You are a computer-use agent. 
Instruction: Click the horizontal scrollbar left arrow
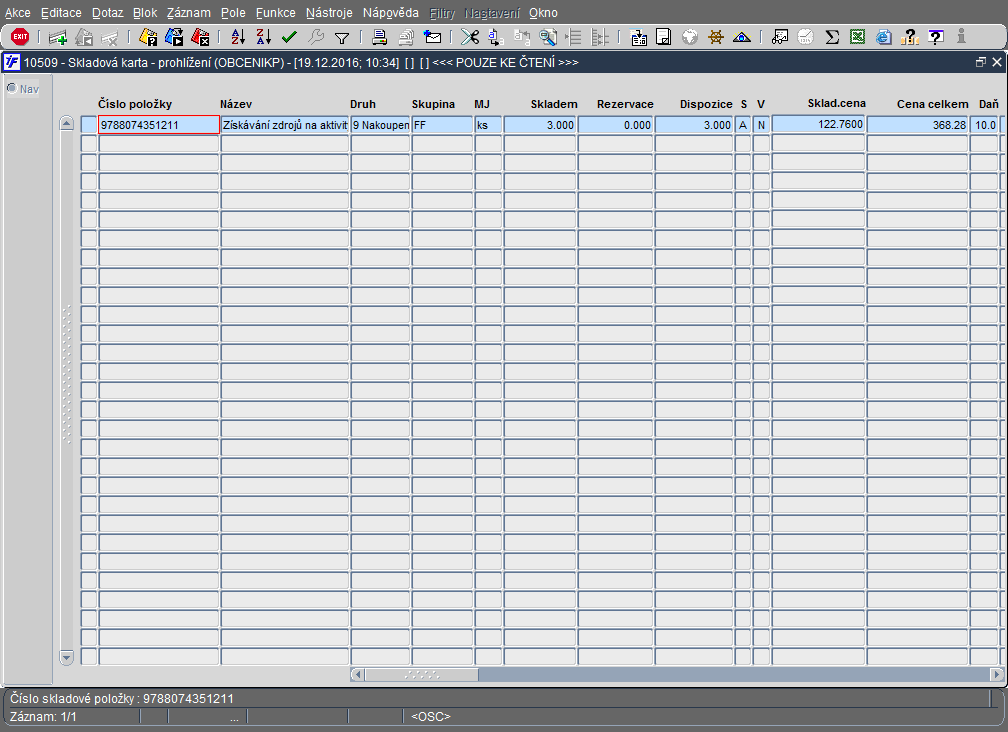357,675
